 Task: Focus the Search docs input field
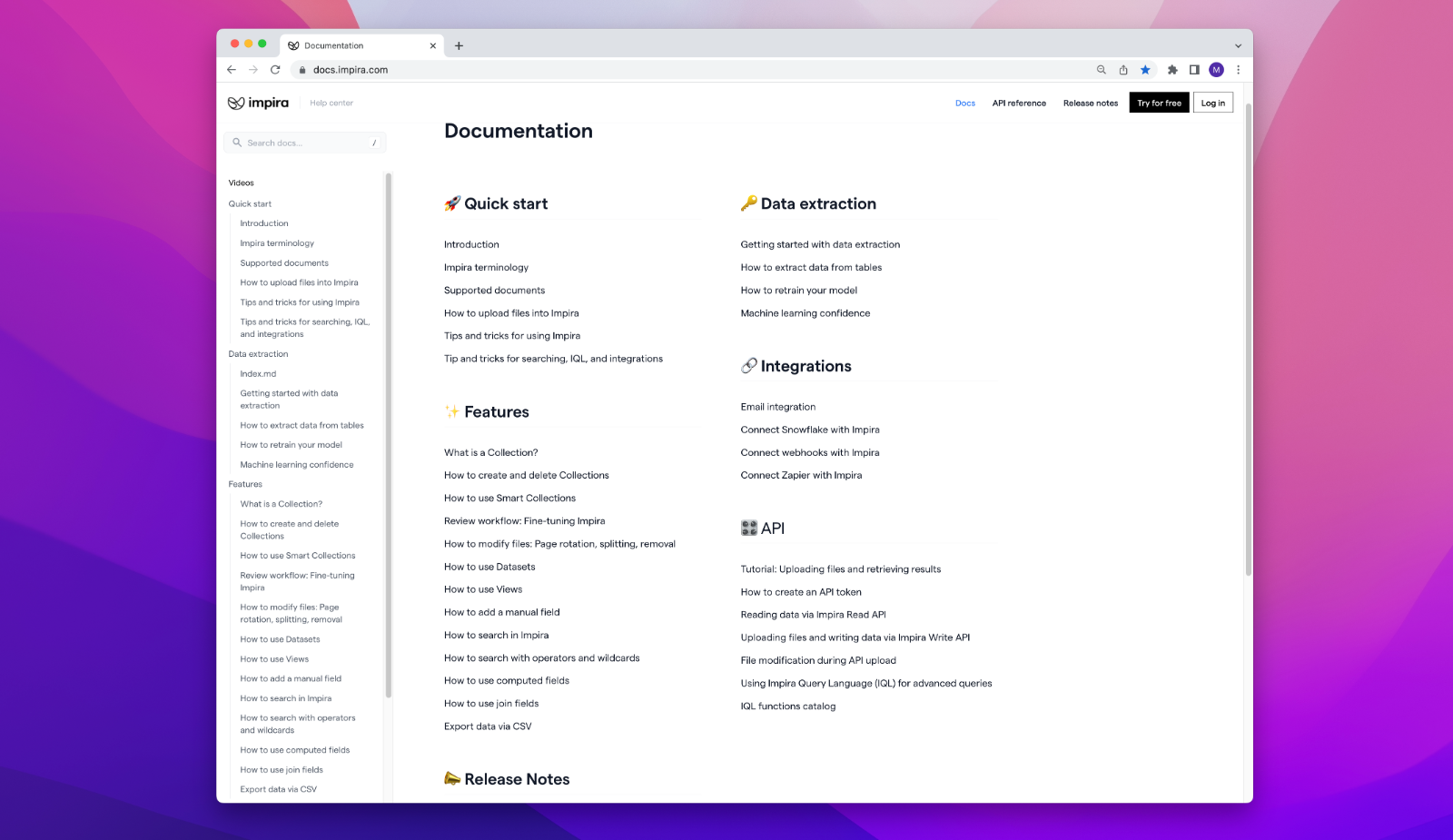click(x=305, y=143)
